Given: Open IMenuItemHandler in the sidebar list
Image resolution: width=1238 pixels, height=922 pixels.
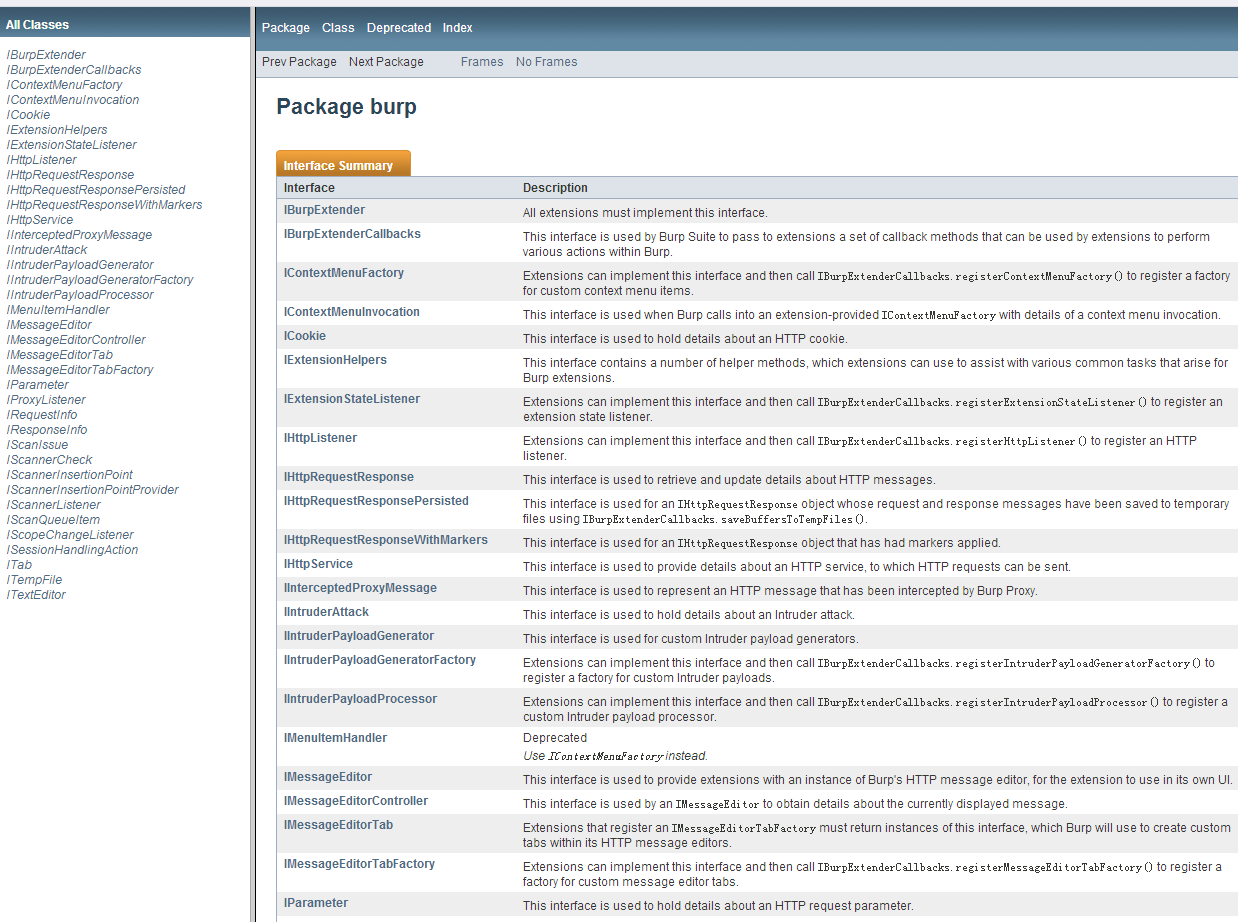Looking at the screenshot, I should coord(58,310).
